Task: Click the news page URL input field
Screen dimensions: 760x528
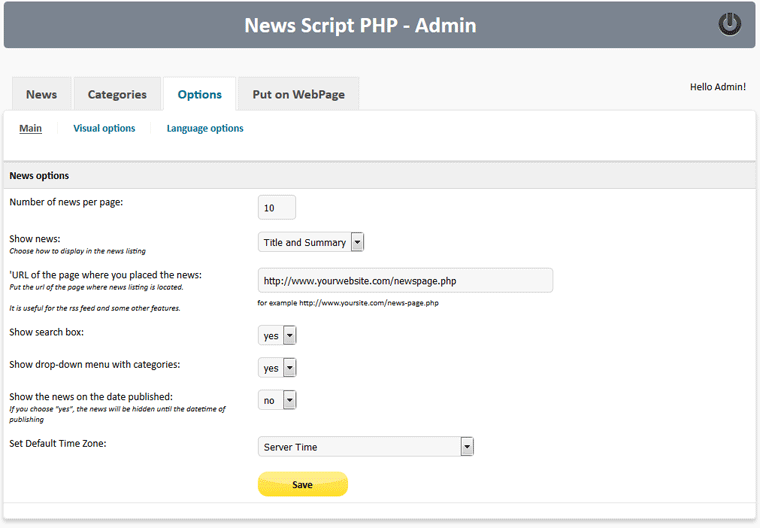Action: point(405,280)
